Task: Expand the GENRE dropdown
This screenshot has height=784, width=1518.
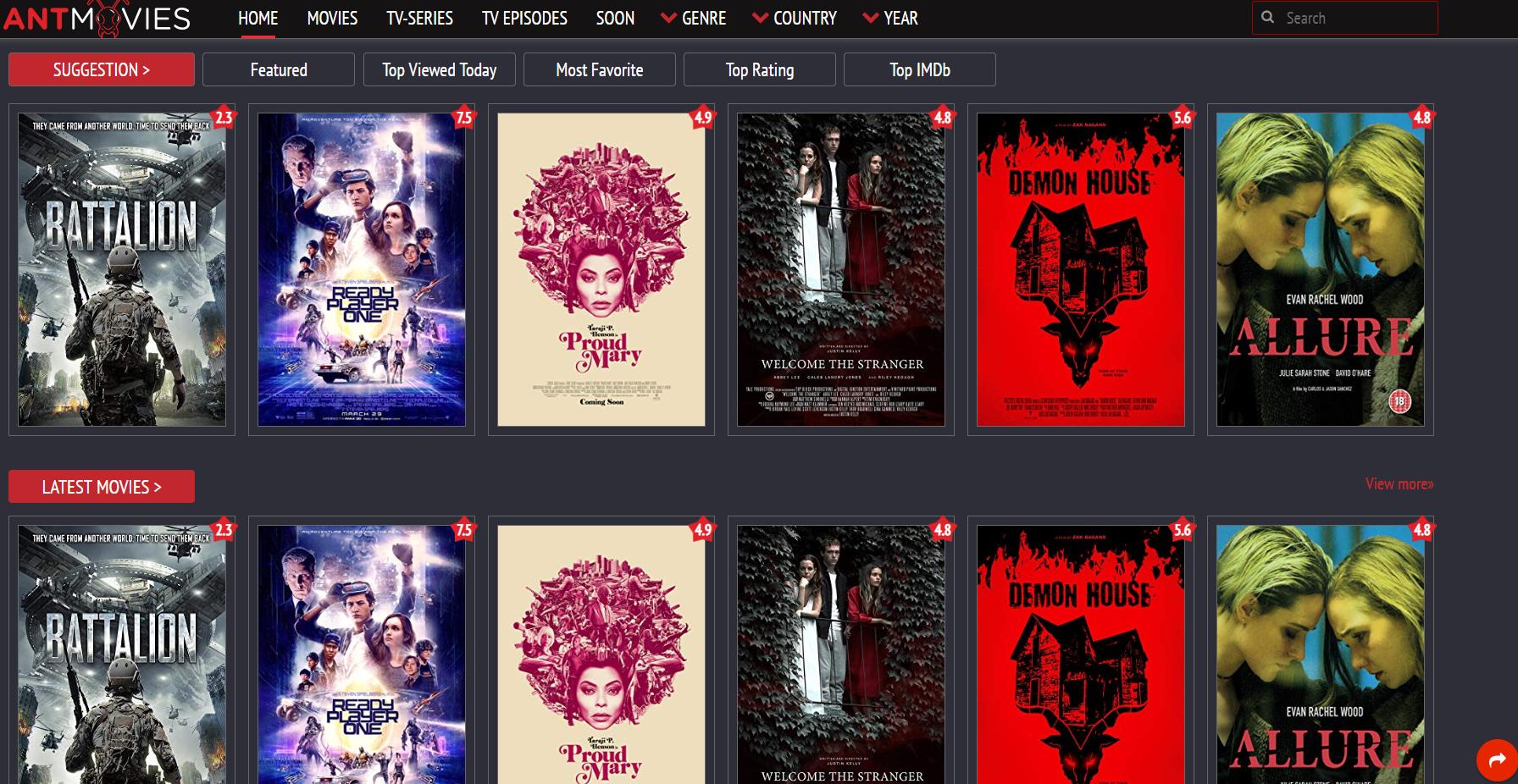Action: click(703, 18)
